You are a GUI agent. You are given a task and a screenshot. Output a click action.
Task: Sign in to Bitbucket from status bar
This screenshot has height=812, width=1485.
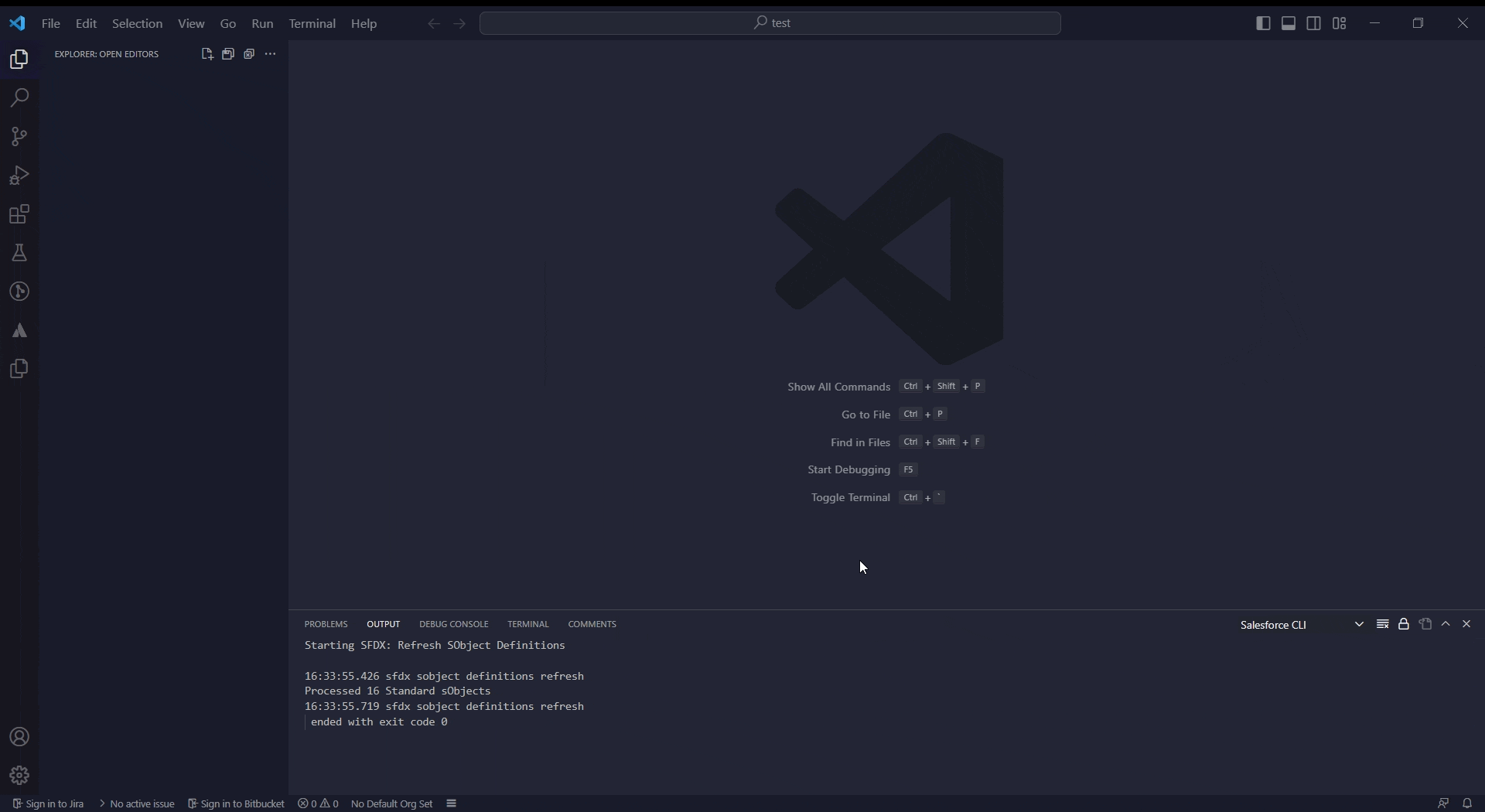coord(237,803)
